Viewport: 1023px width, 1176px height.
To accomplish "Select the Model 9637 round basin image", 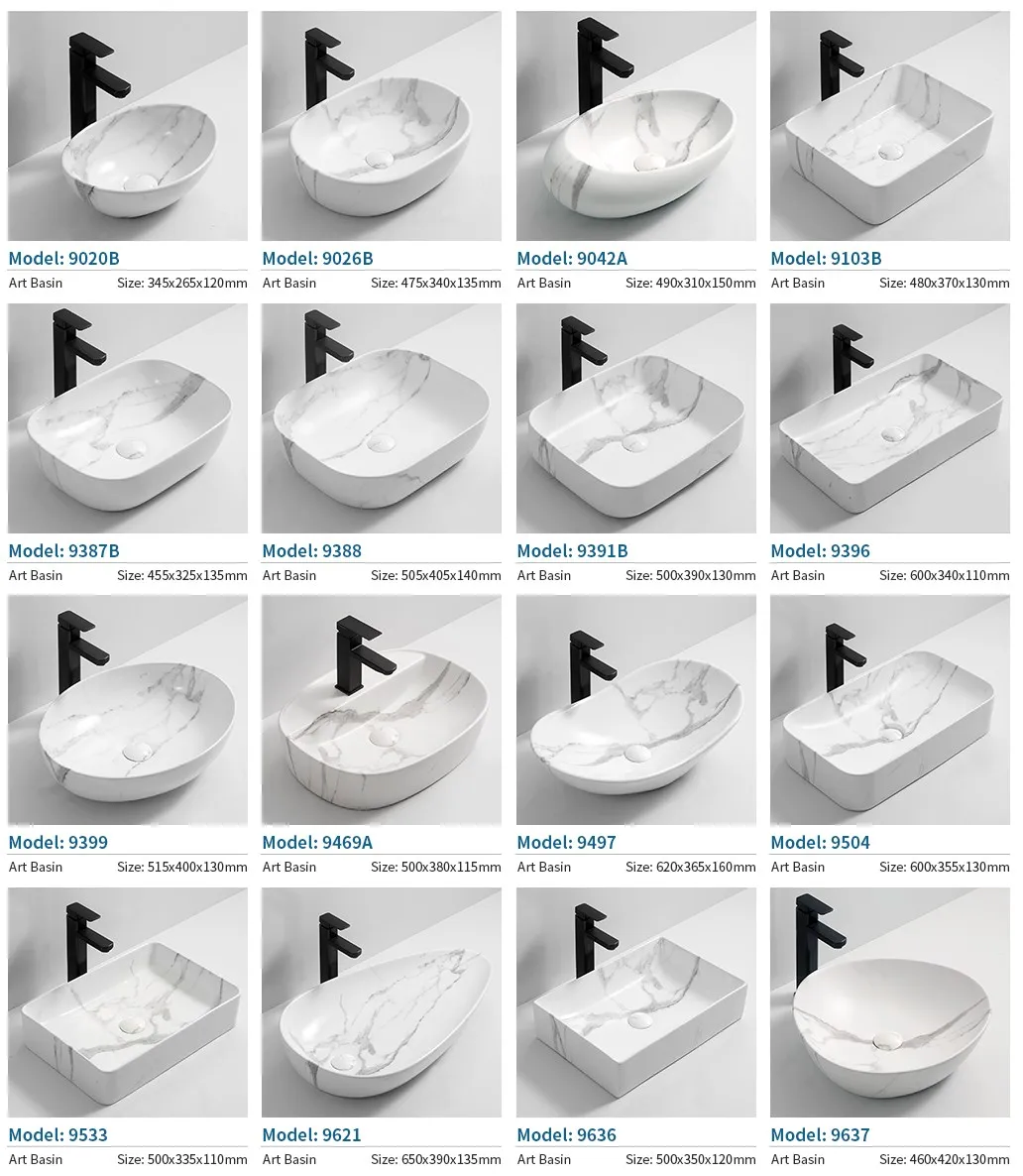I will [x=889, y=1002].
